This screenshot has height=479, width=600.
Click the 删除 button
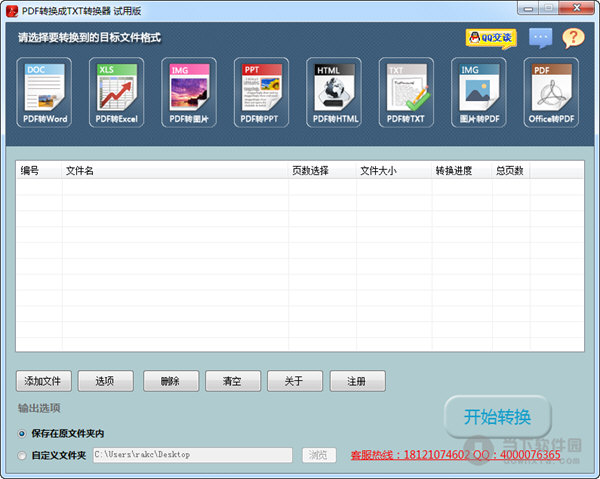tap(171, 381)
